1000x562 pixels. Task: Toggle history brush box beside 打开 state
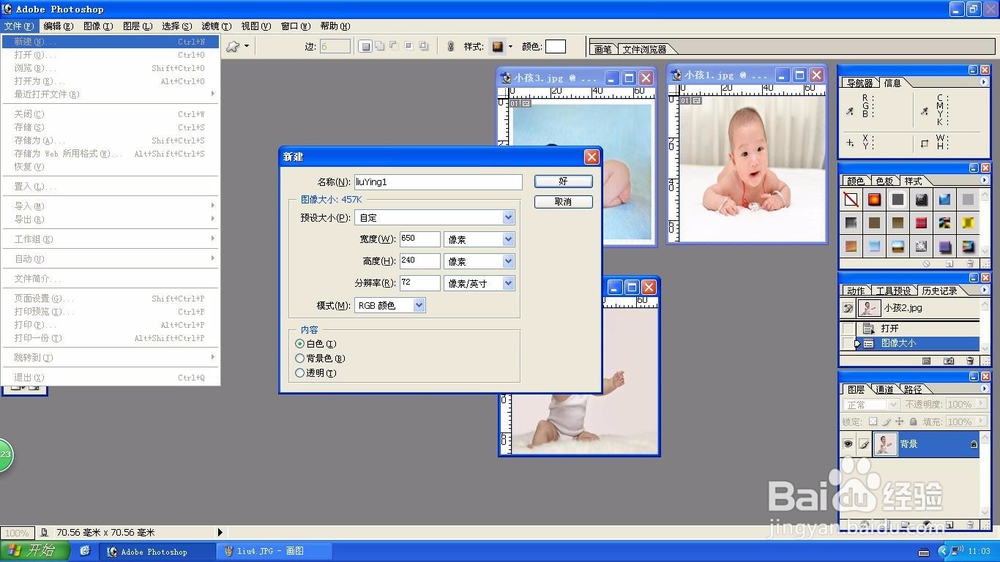(848, 329)
